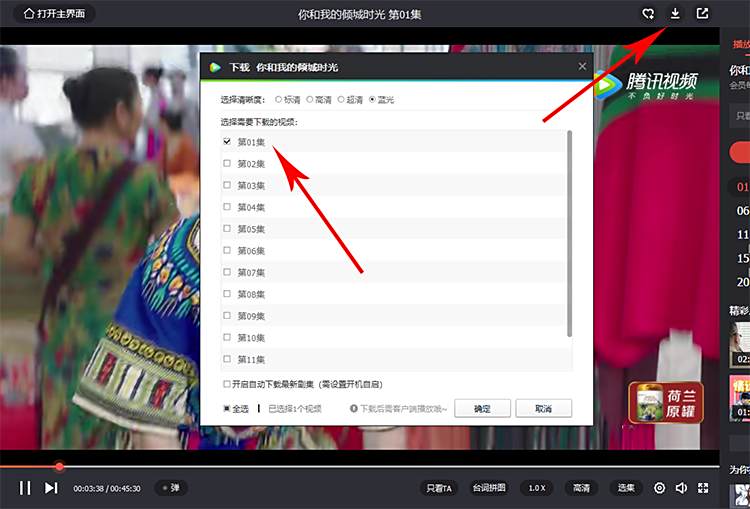Screen dimensions: 750x509
Task: Enable auto-download latest episodes checkbox
Action: coord(227,384)
